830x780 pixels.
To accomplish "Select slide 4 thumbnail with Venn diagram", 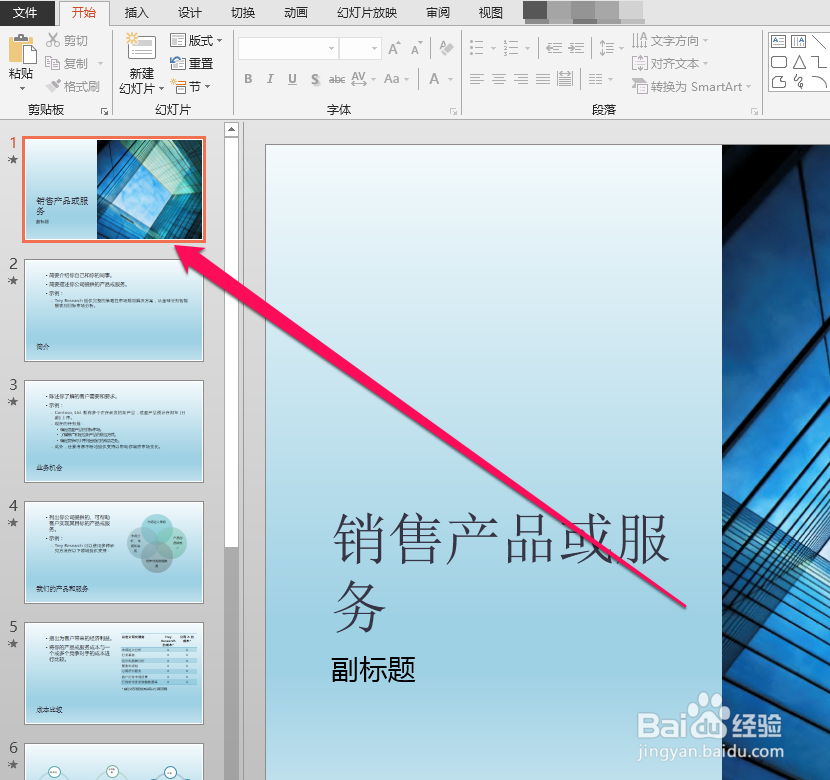I will tap(114, 552).
